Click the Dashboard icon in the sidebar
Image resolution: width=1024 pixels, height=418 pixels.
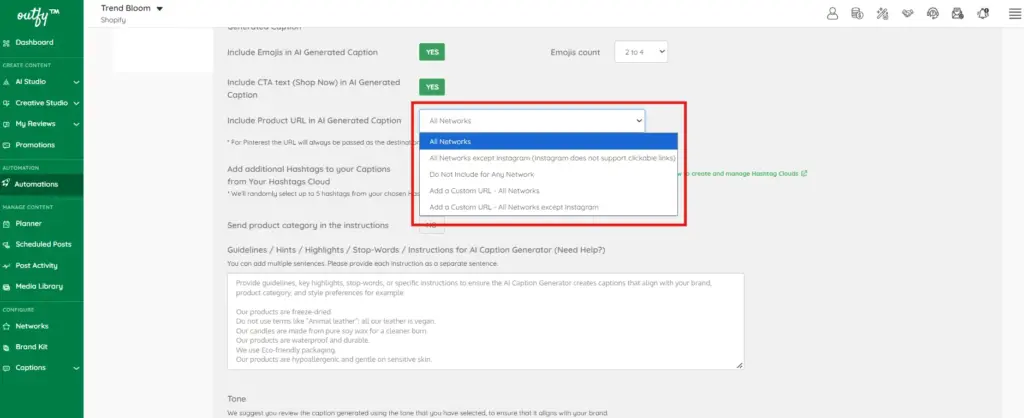(7, 42)
